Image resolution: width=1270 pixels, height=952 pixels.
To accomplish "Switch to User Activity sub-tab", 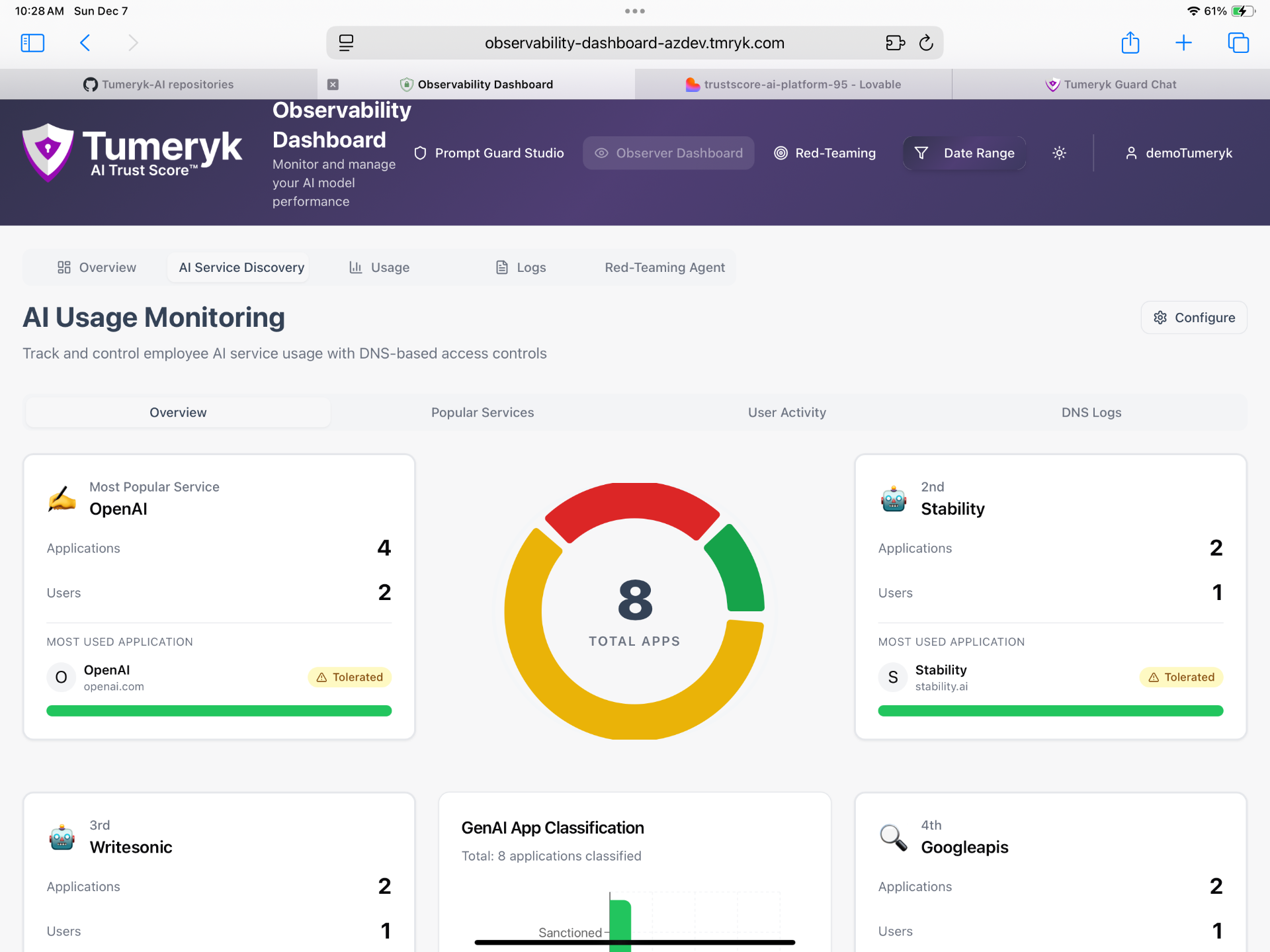I will pyautogui.click(x=786, y=412).
